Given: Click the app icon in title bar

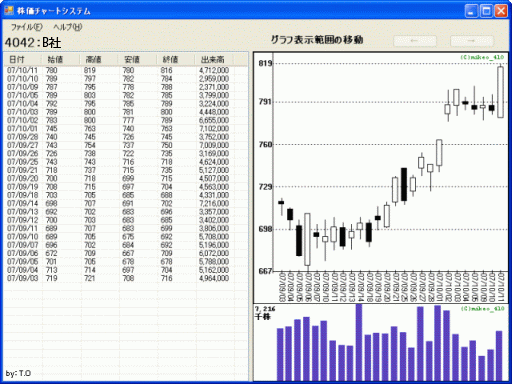Looking at the screenshot, I should (x=9, y=11).
